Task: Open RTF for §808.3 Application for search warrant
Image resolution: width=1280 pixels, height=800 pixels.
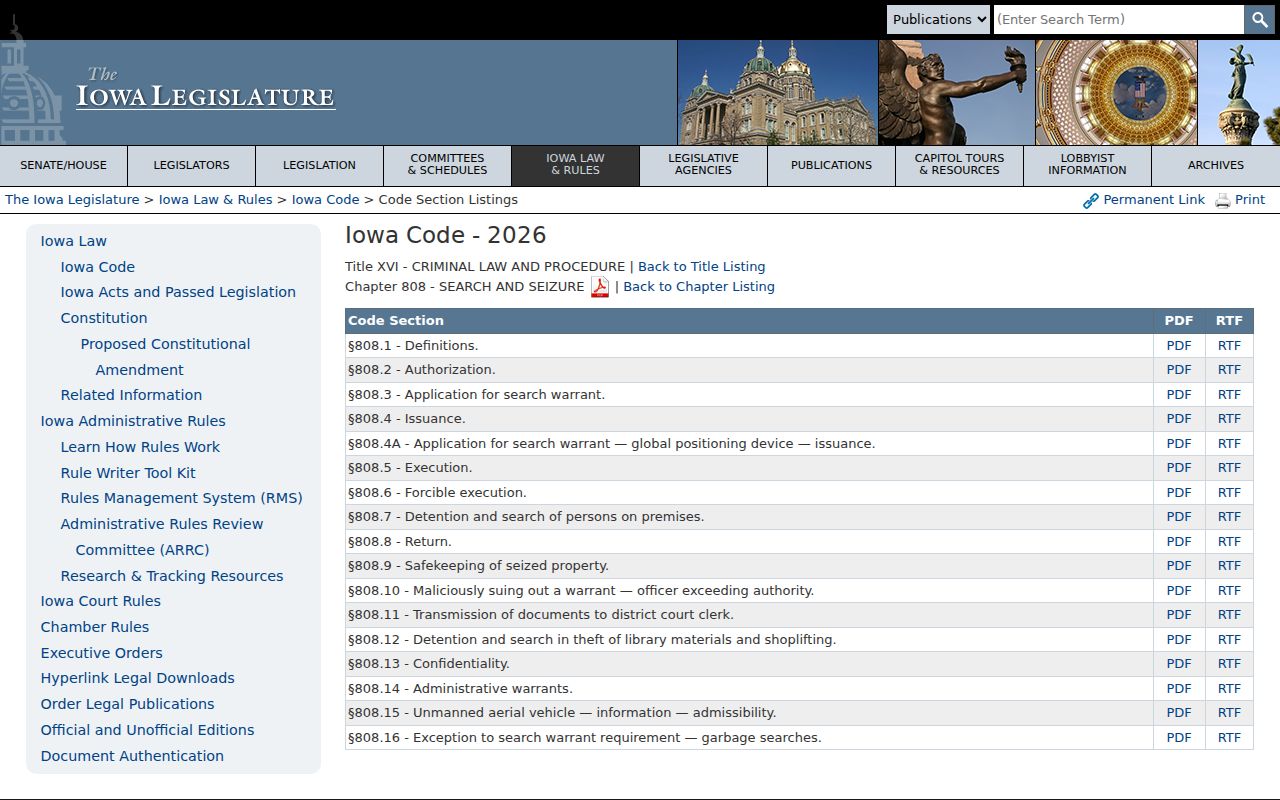Action: coord(1229,395)
